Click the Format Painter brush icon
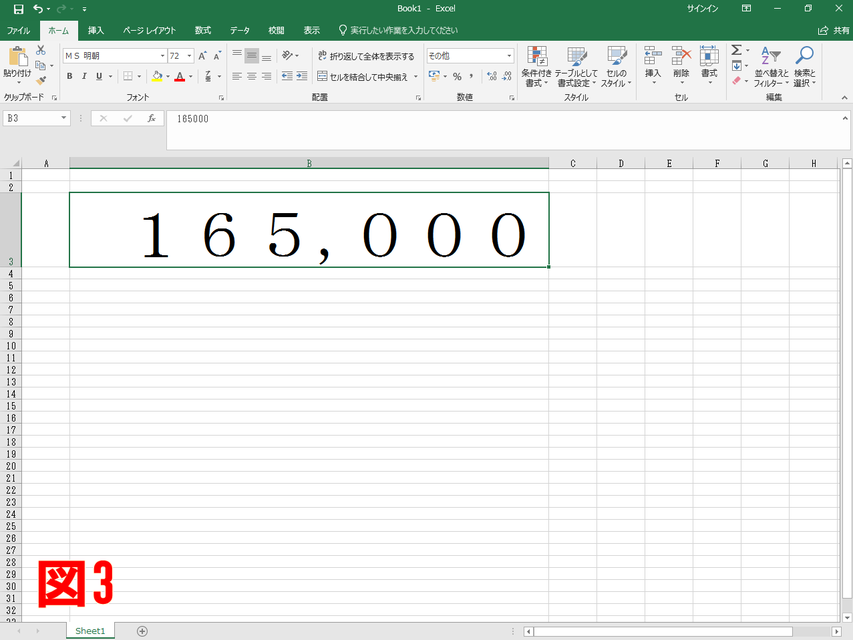 pos(41,81)
